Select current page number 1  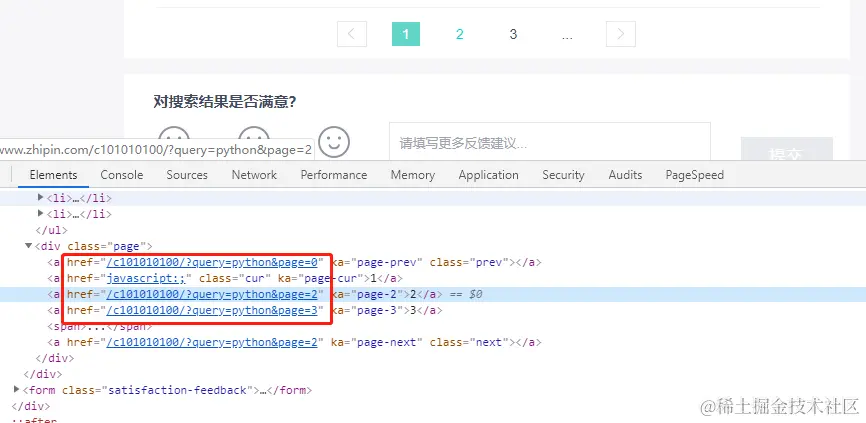point(406,34)
